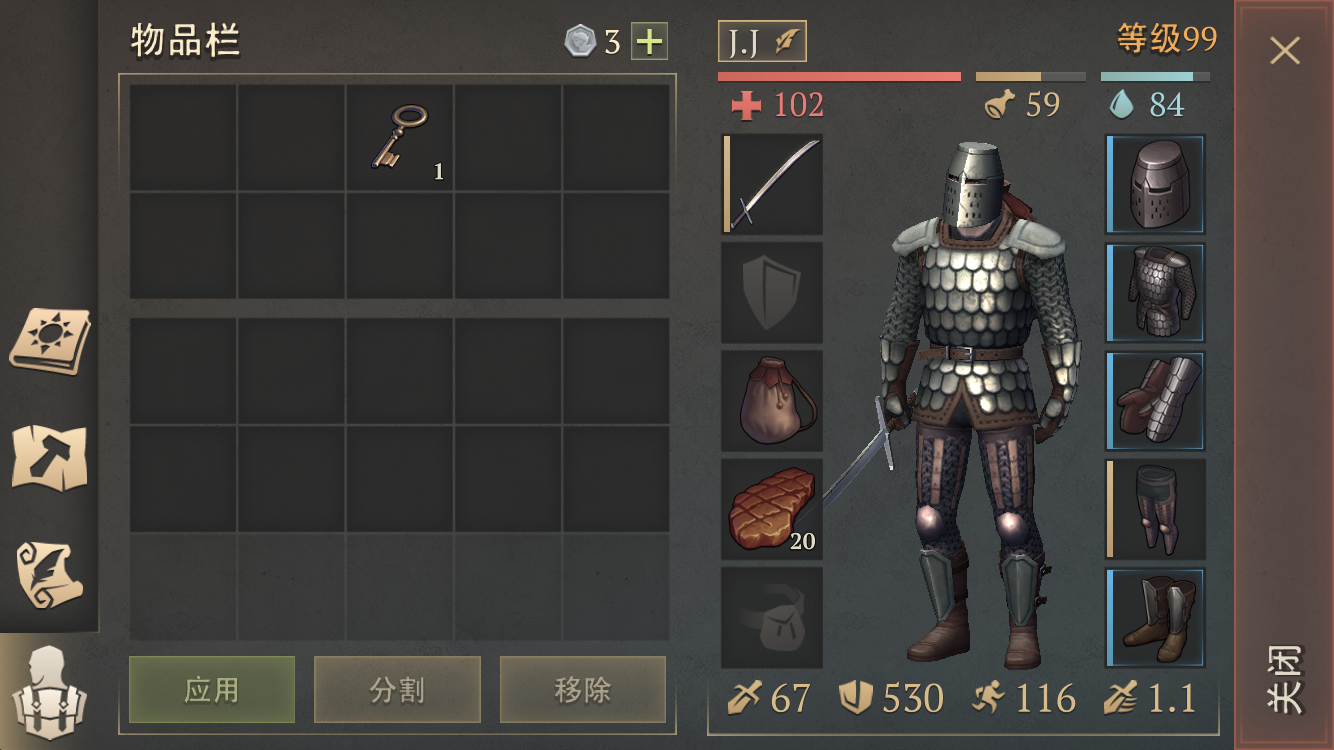Open the hammer crafting blueprint tab
The height and width of the screenshot is (750, 1334).
pyautogui.click(x=50, y=458)
